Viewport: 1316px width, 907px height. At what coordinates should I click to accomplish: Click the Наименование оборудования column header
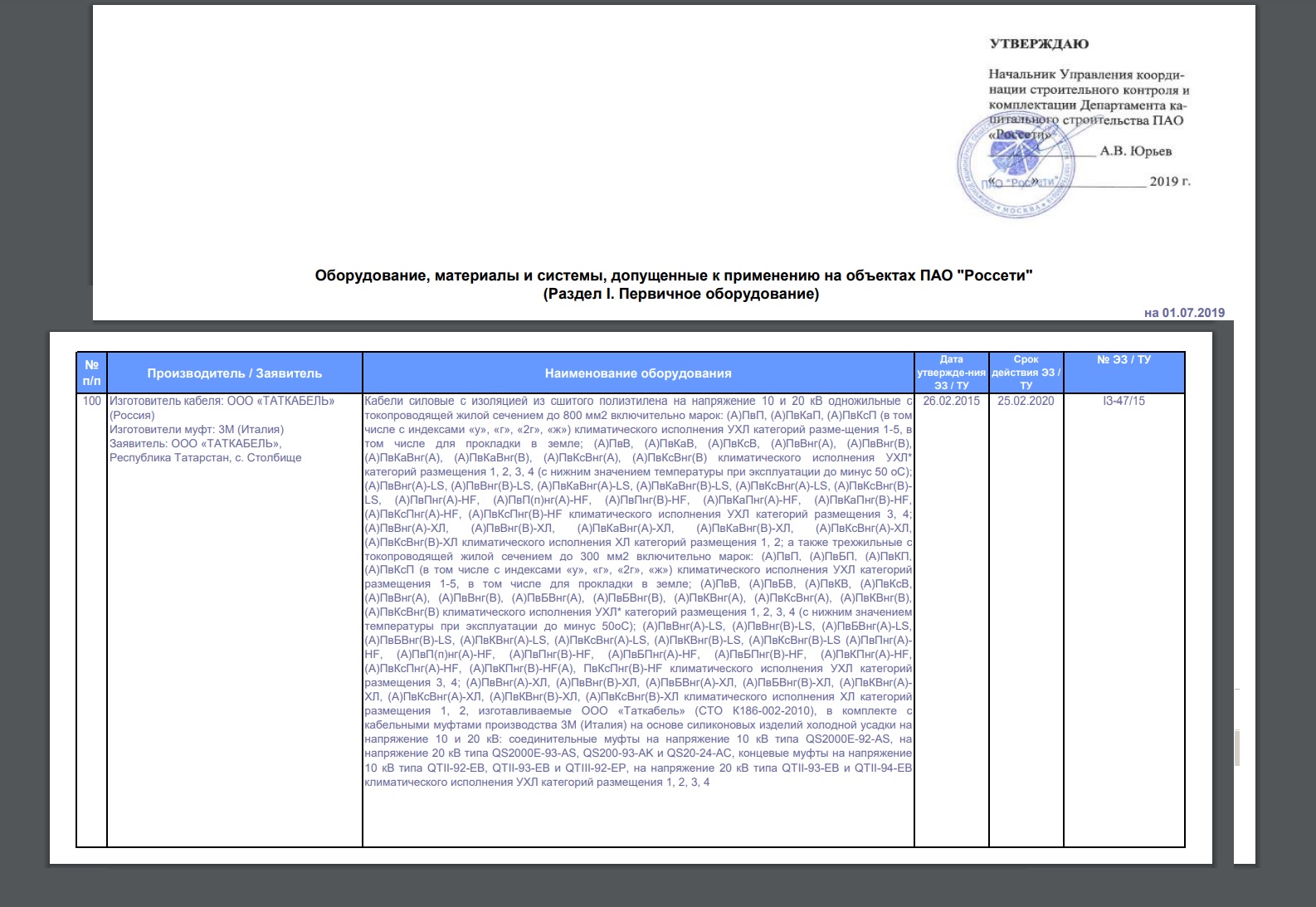(638, 373)
